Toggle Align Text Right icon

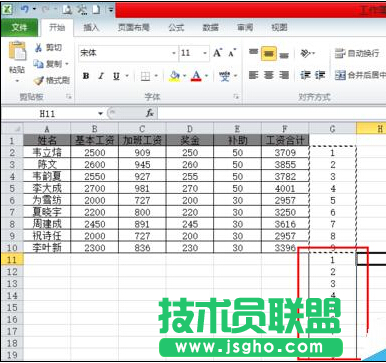click(284, 75)
